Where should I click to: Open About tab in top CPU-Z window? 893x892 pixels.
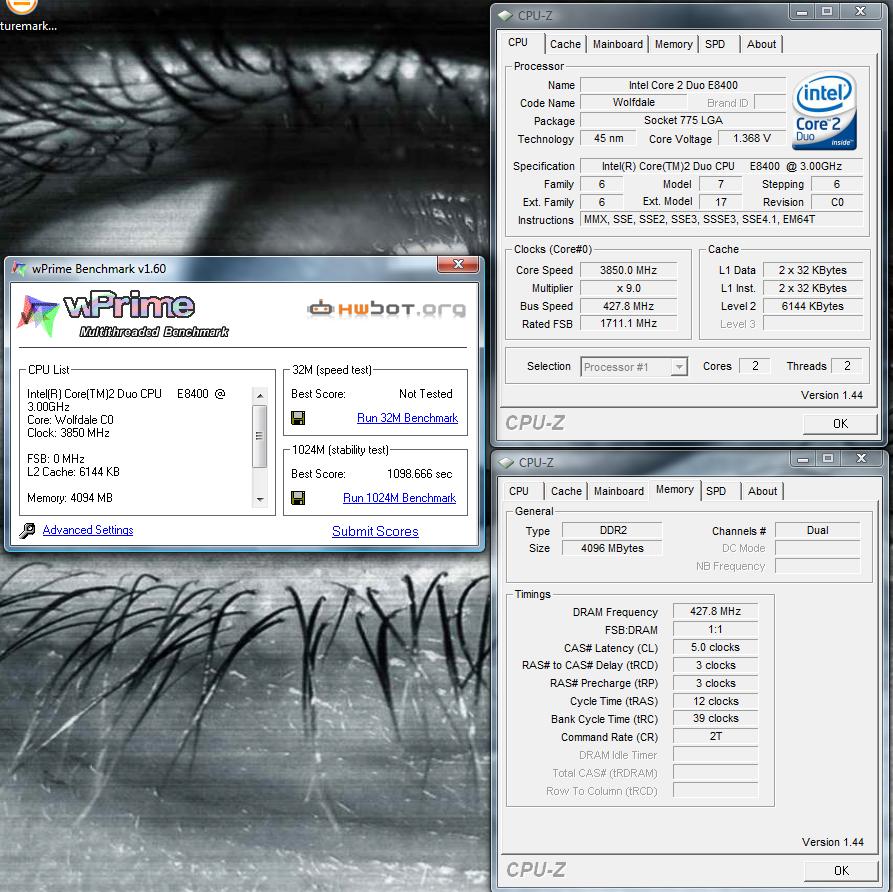click(x=761, y=44)
